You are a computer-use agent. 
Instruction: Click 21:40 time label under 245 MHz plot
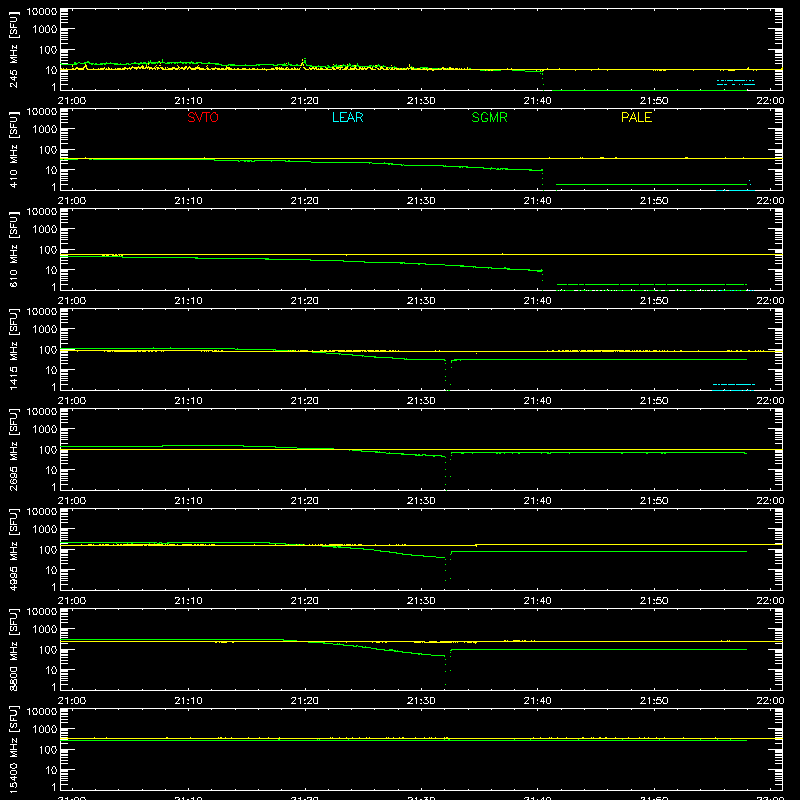(538, 101)
